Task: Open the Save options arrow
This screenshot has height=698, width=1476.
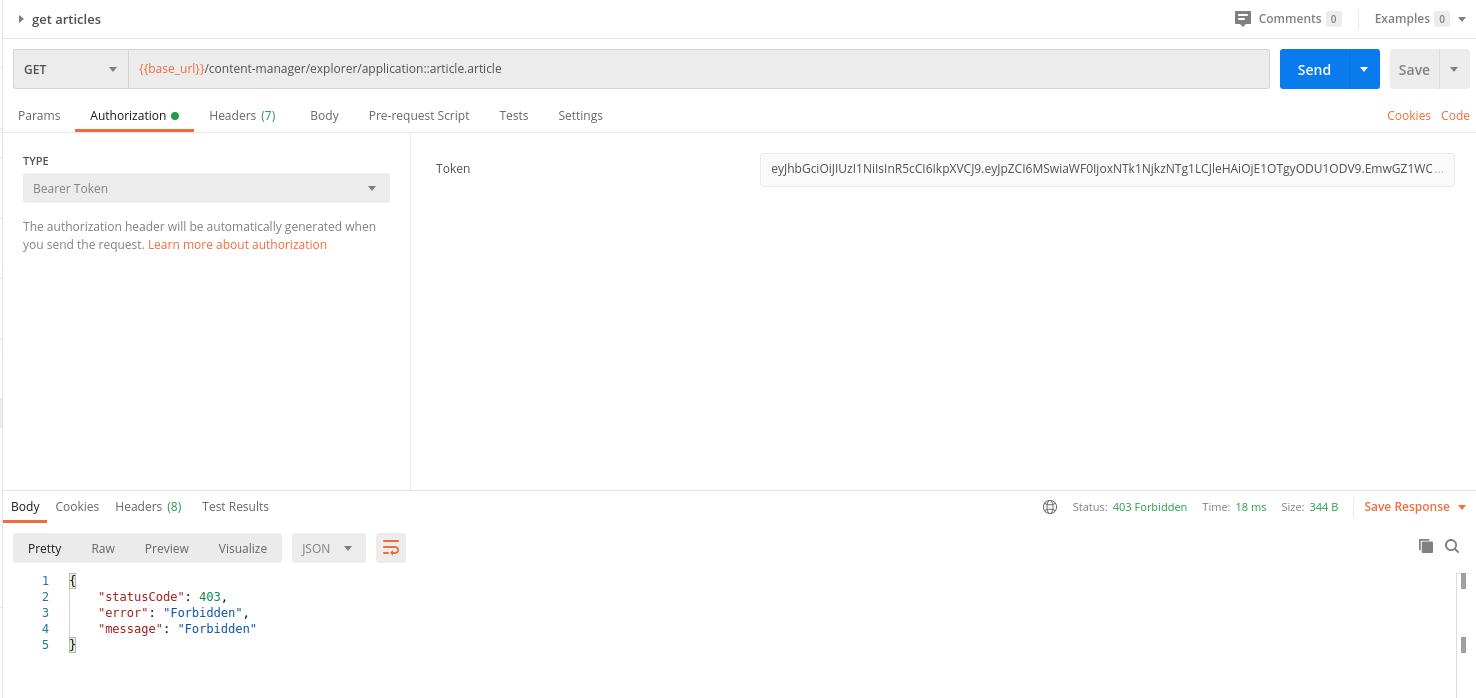Action: pos(1453,69)
